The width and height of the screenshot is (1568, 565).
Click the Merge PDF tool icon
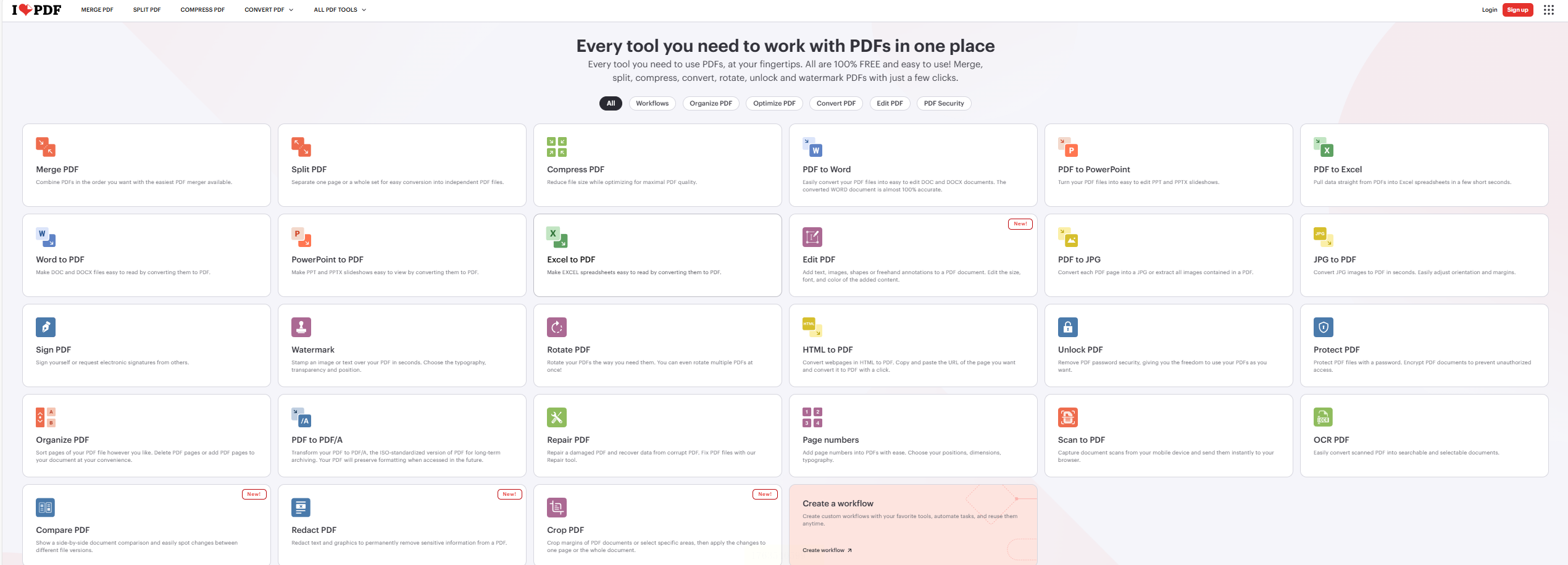46,147
